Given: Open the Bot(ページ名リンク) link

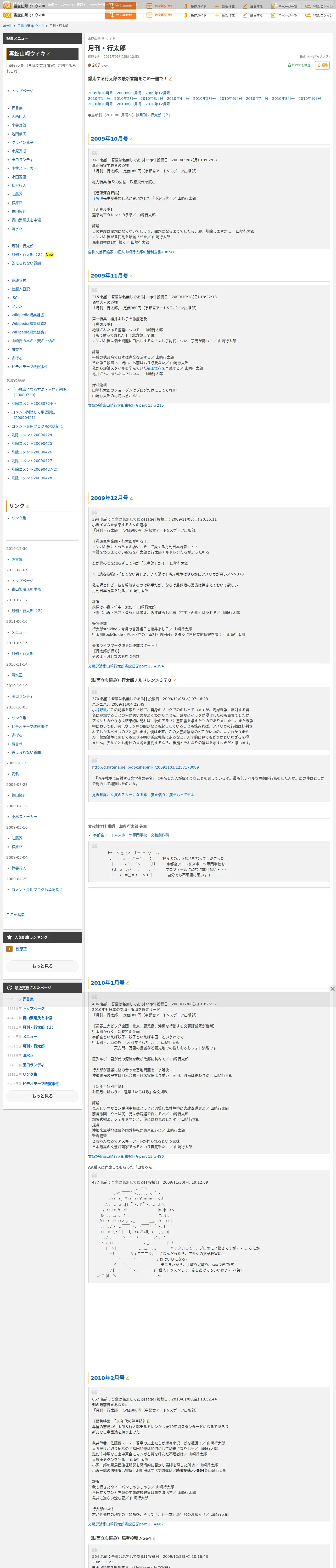Looking at the screenshot, I should click(315, 57).
